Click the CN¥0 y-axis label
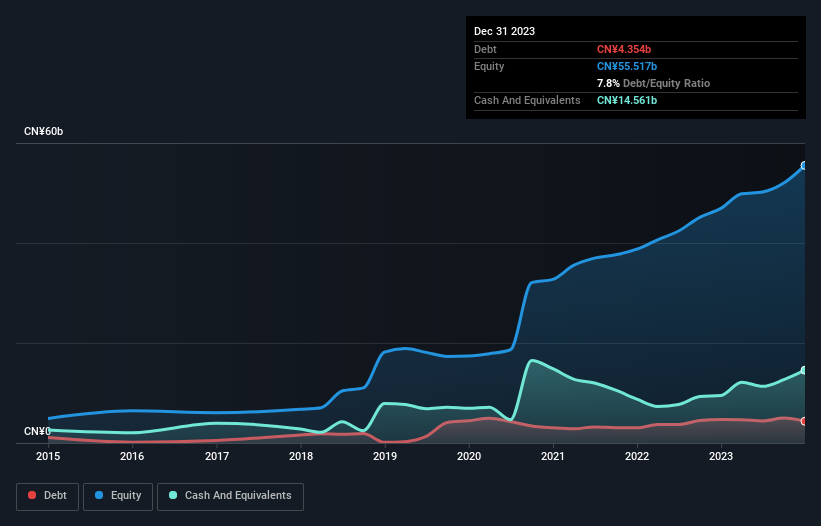821x526 pixels. pyautogui.click(x=37, y=431)
